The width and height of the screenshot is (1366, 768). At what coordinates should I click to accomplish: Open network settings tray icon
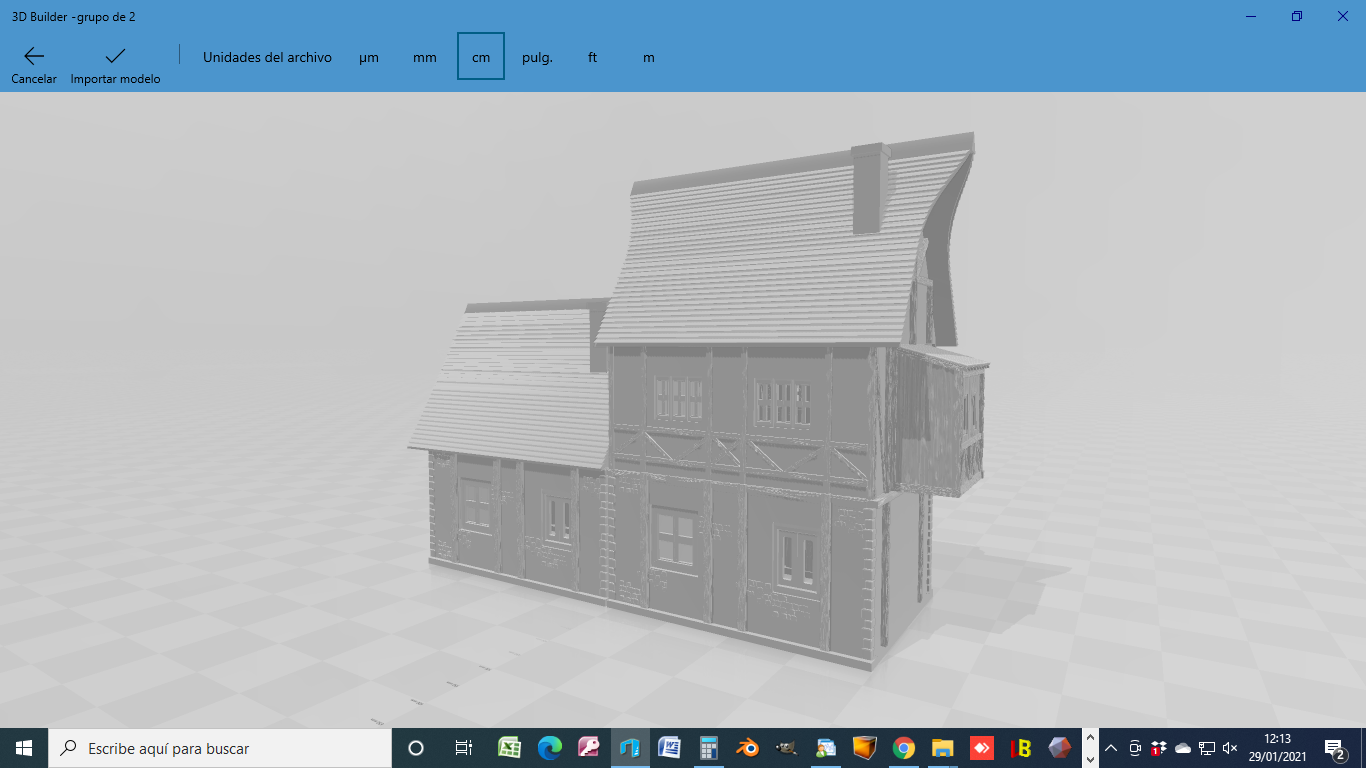coord(1207,748)
